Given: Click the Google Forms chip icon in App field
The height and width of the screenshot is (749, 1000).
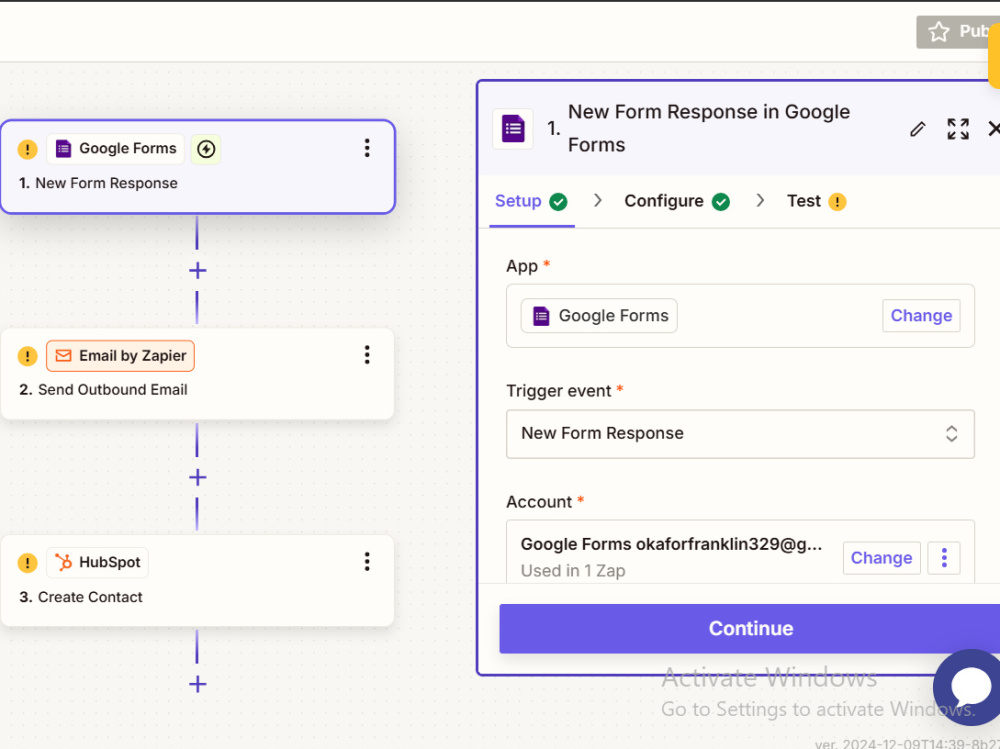Looking at the screenshot, I should (541, 316).
